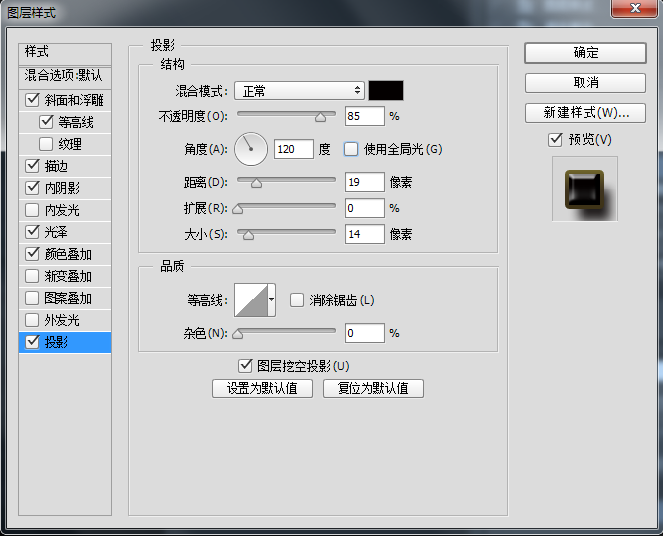Viewport: 663px width, 536px height.
Task: Click the 扩展 slider handle
Action: tap(238, 209)
